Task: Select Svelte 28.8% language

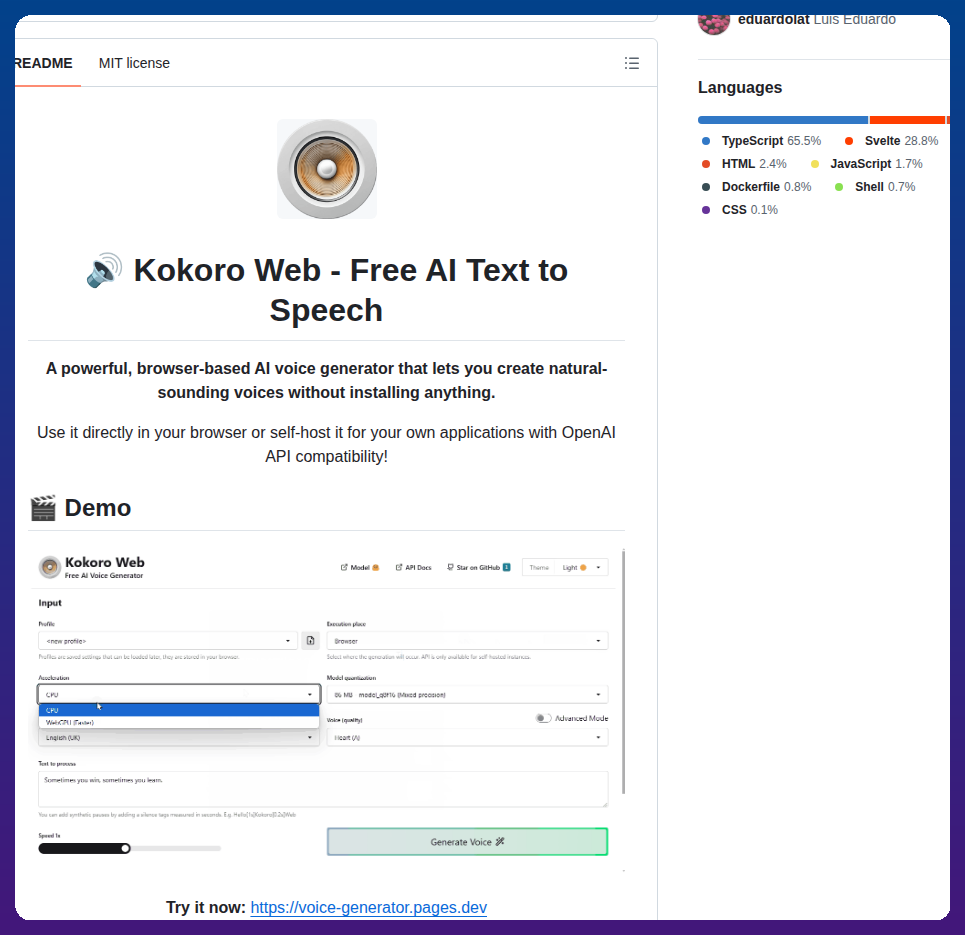Action: pyautogui.click(x=892, y=141)
